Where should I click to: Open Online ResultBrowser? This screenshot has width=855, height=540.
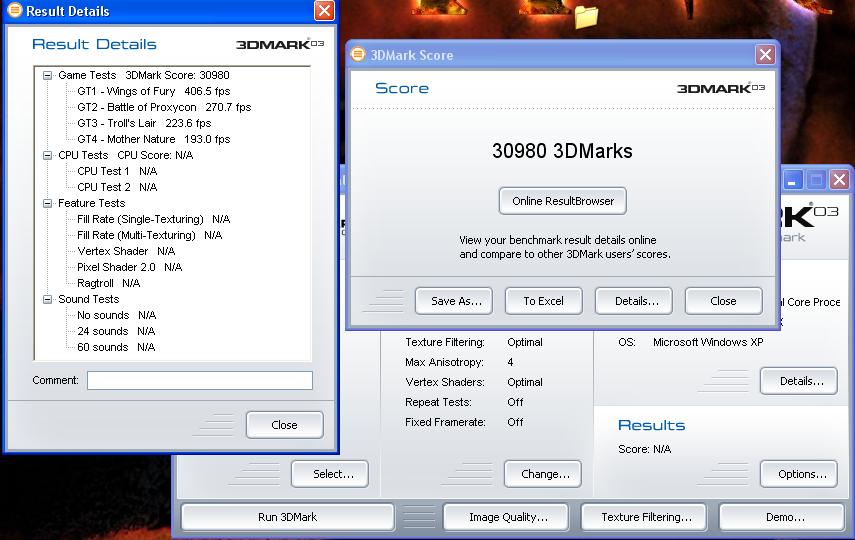click(x=563, y=201)
